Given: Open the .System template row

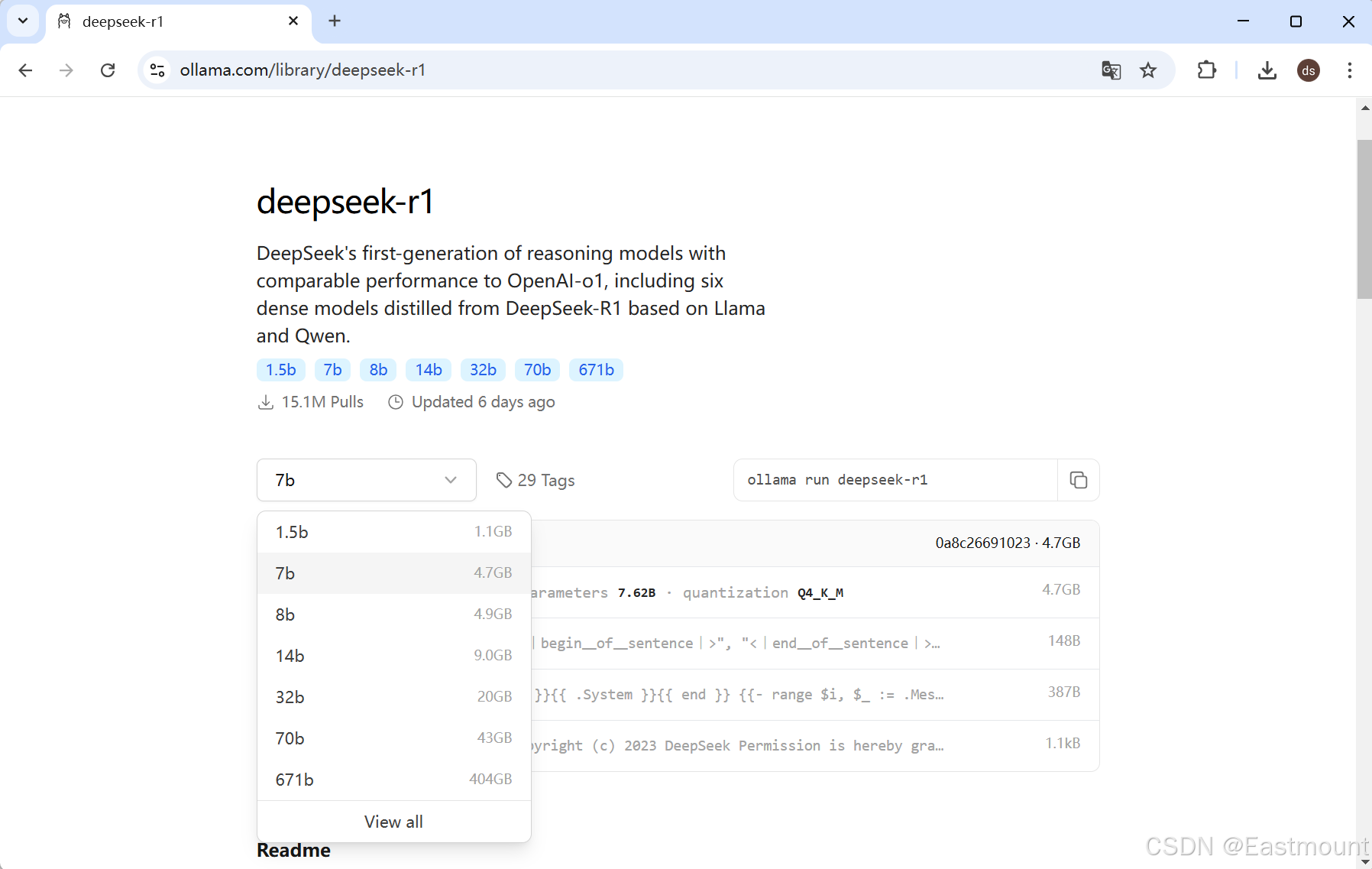Looking at the screenshot, I should point(815,695).
